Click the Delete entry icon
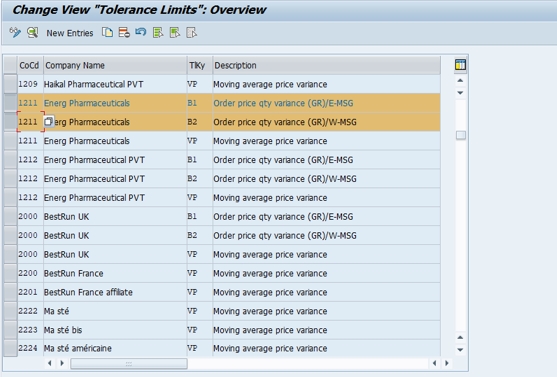Image resolution: width=557 pixels, height=377 pixels. click(124, 33)
